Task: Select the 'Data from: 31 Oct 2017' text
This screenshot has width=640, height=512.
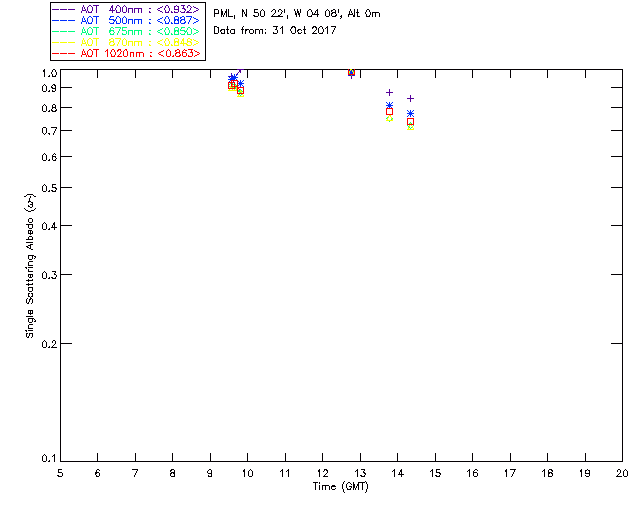Action: click(x=275, y=31)
